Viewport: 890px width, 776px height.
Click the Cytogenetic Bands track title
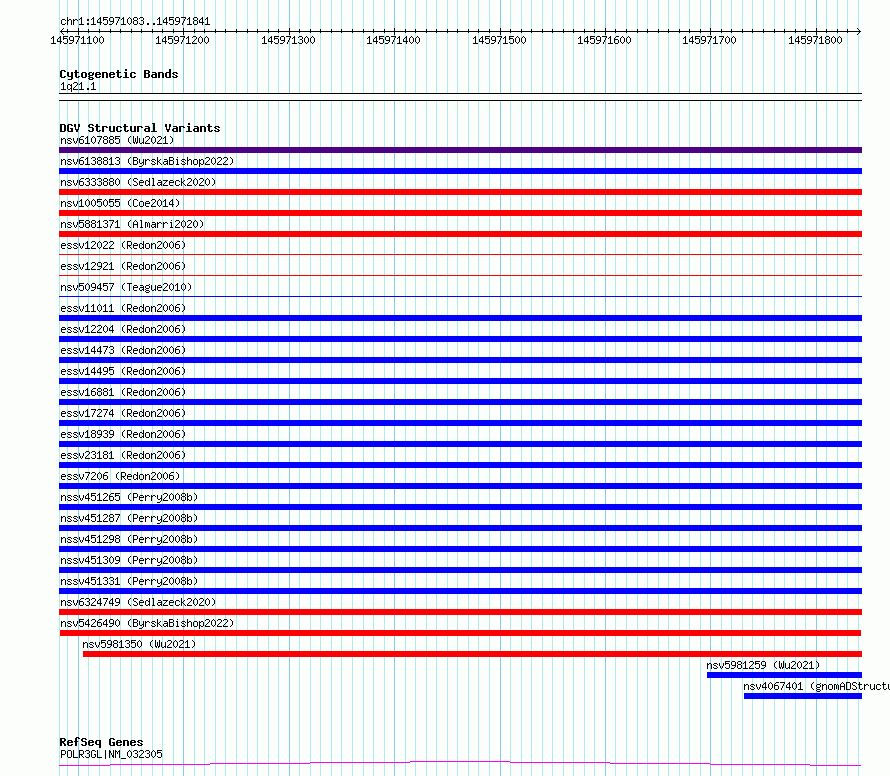[x=119, y=74]
